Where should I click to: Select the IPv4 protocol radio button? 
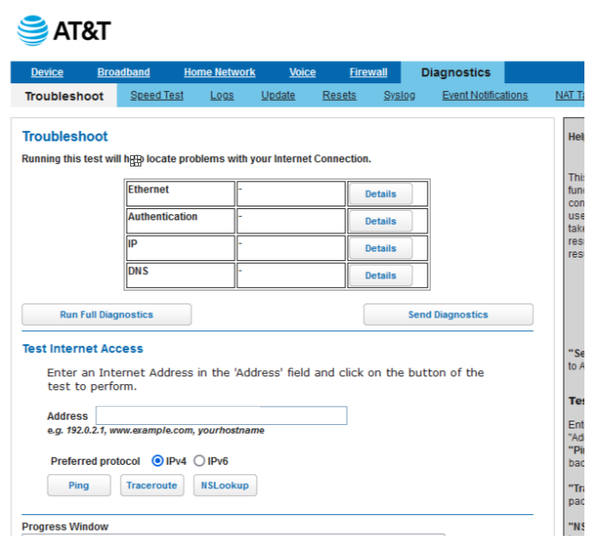[157, 461]
